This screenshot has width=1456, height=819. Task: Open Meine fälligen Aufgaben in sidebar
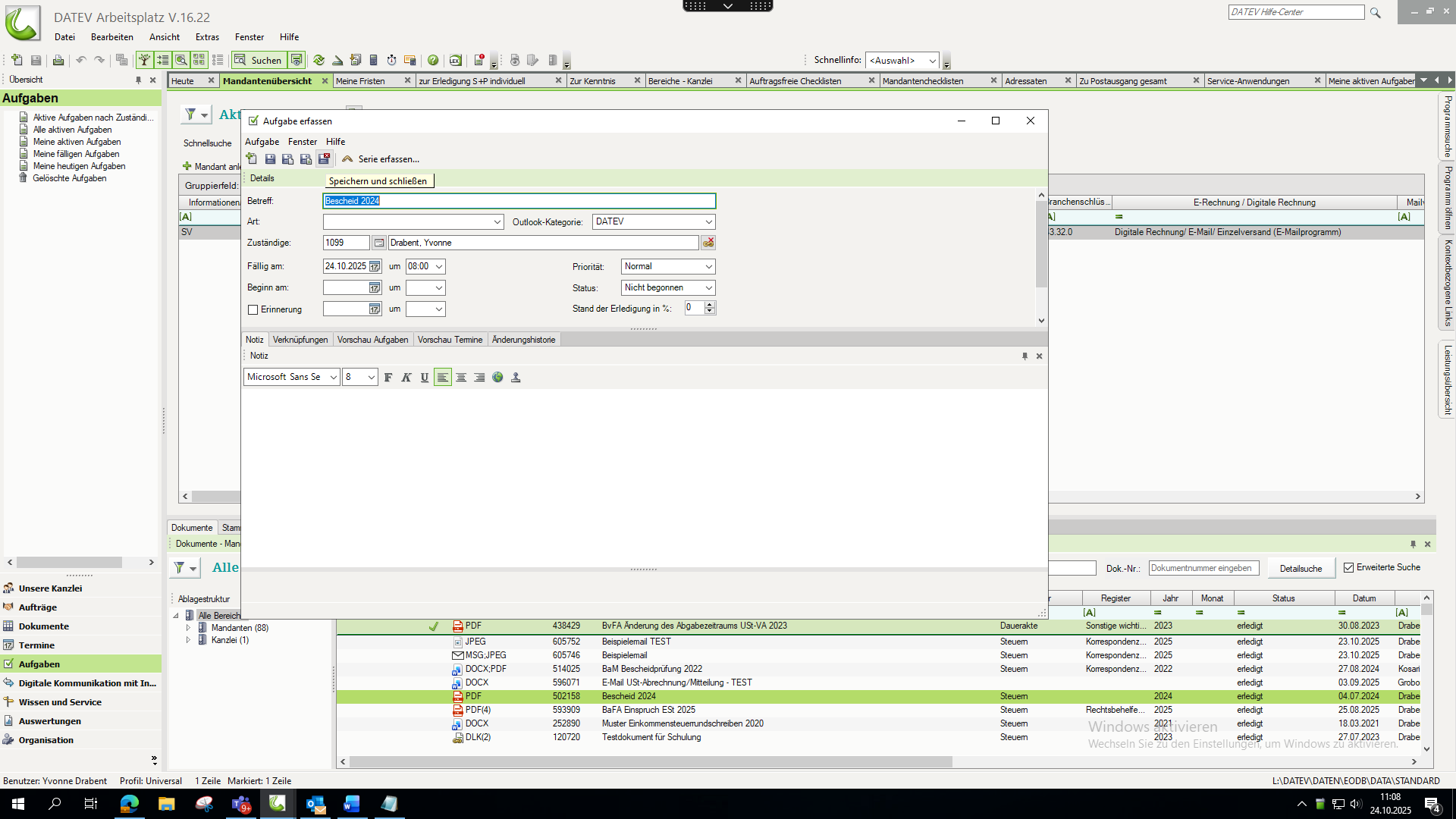tap(76, 154)
